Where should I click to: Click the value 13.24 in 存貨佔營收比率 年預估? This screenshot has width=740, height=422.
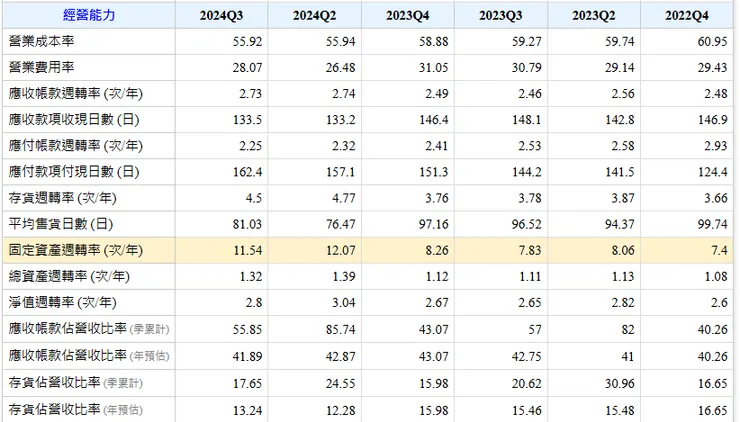click(247, 410)
